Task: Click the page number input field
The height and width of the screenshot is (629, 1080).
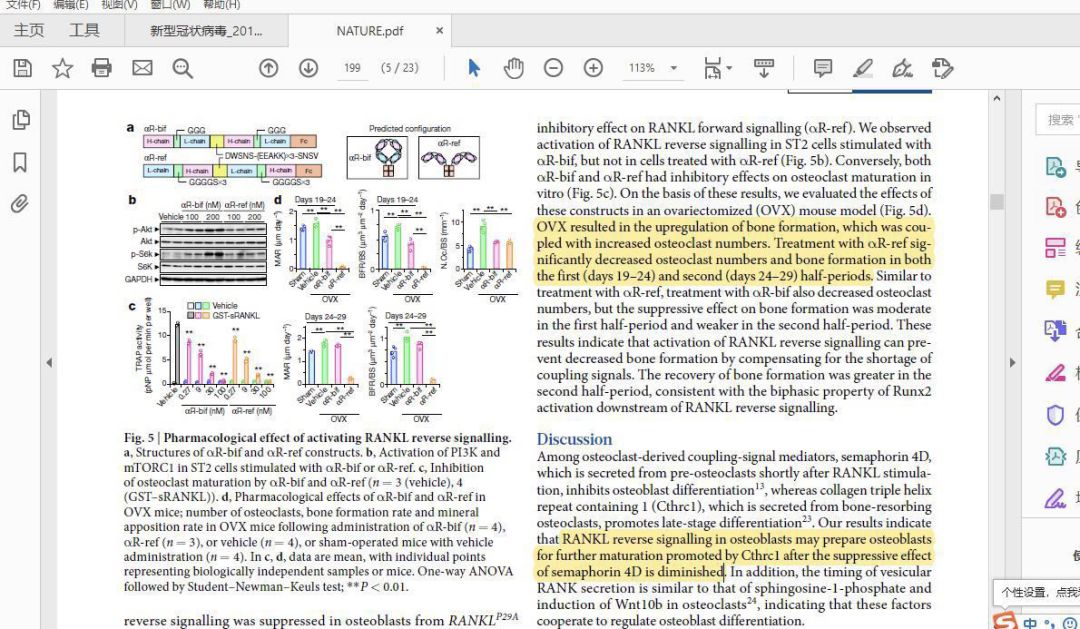Action: [352, 68]
